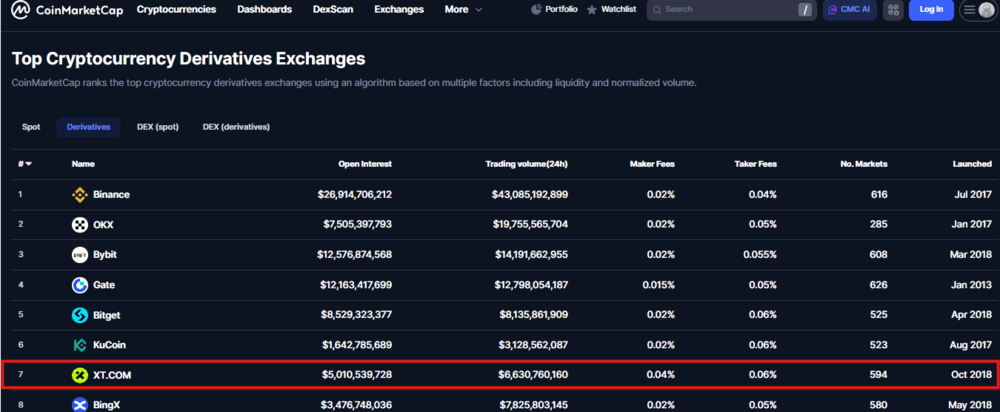The height and width of the screenshot is (412, 1000).
Task: Click the BingX logo icon
Action: pyautogui.click(x=80, y=404)
